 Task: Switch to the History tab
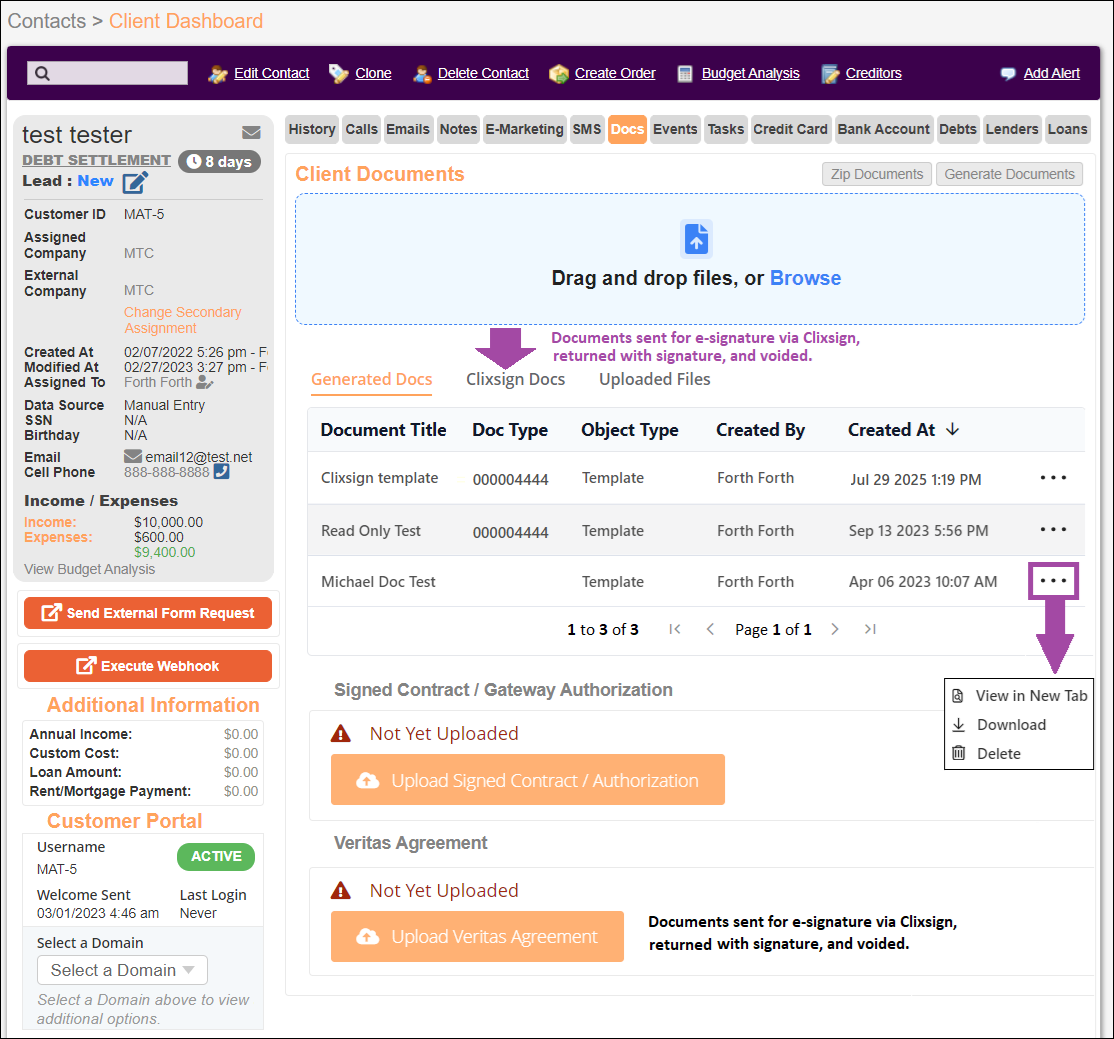(x=312, y=129)
